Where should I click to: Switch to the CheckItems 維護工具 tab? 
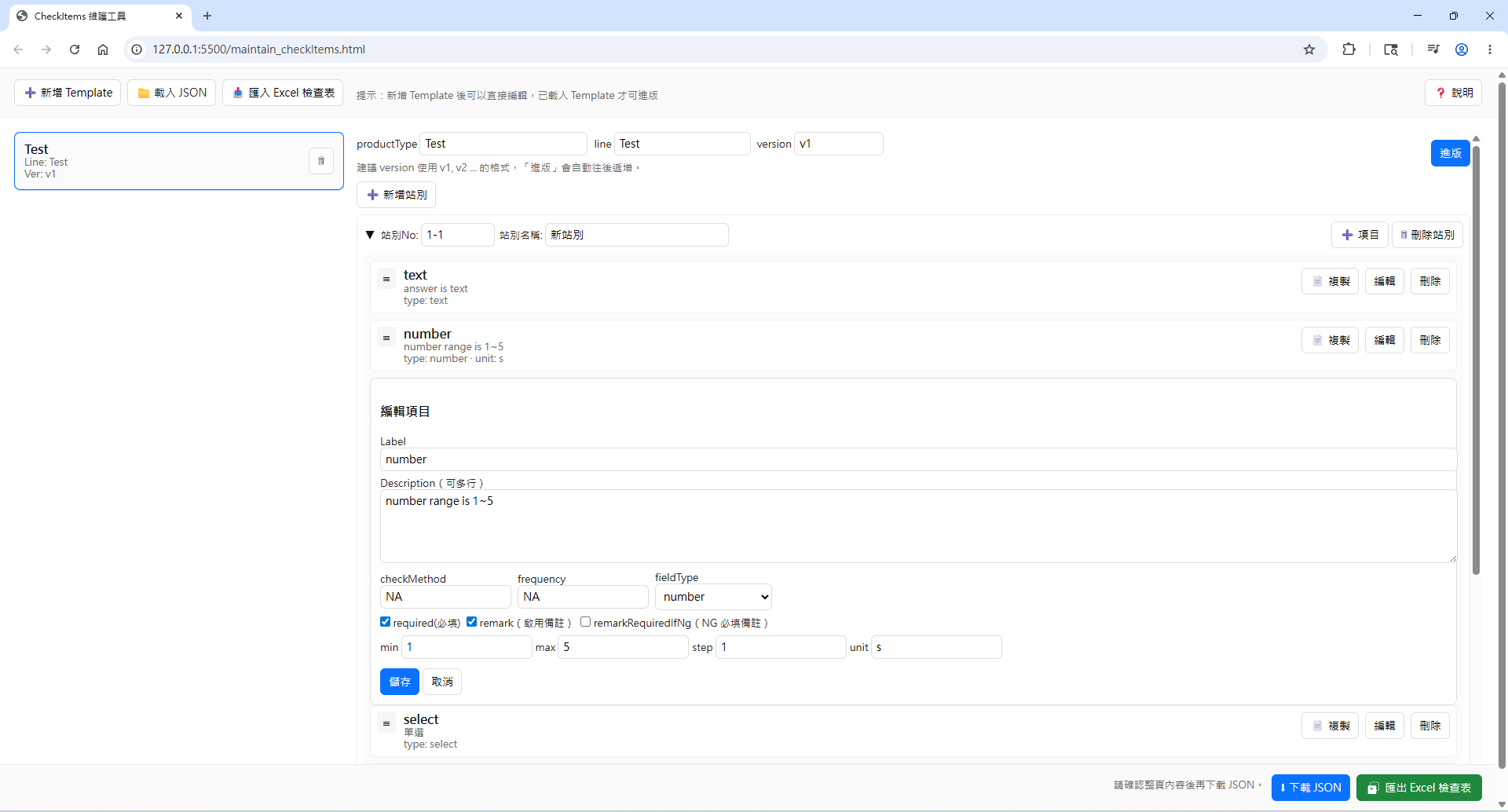pyautogui.click(x=99, y=16)
